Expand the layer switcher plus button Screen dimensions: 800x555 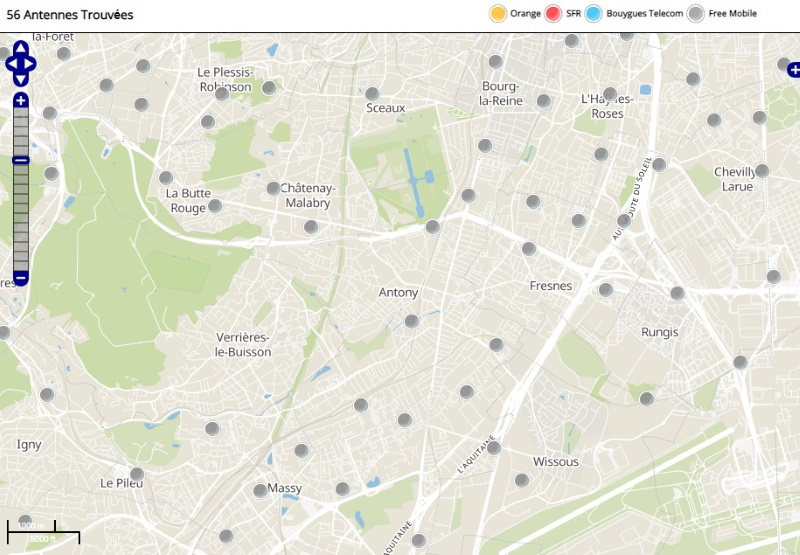coord(793,70)
